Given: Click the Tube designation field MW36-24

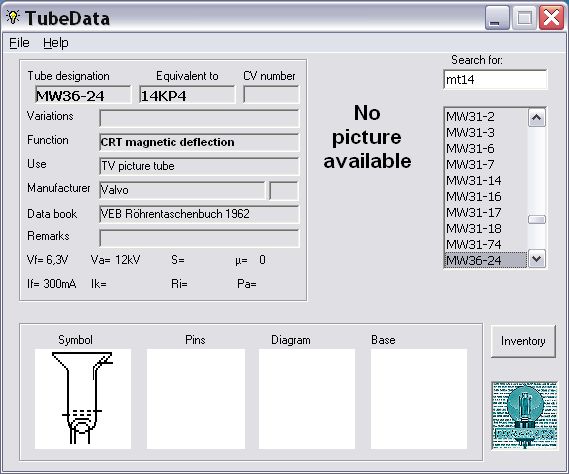Looking at the screenshot, I should pos(83,95).
